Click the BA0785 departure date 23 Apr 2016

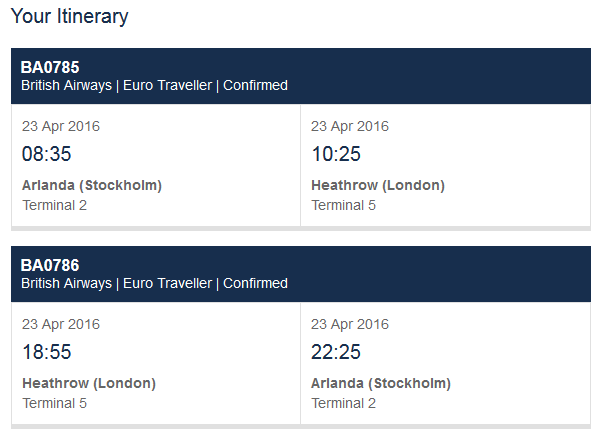tap(61, 126)
